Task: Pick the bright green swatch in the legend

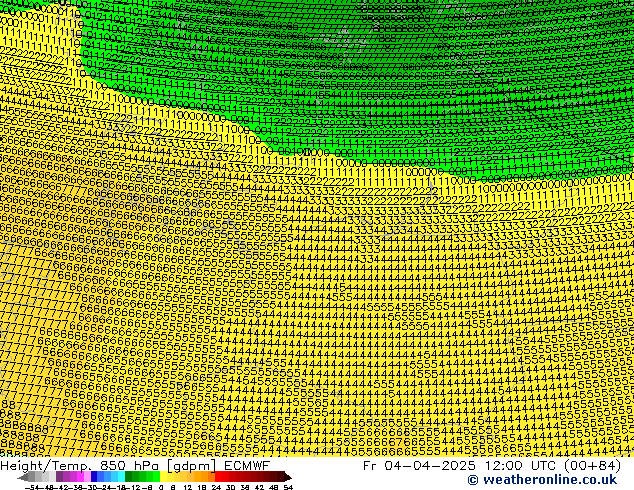Action: (156, 477)
